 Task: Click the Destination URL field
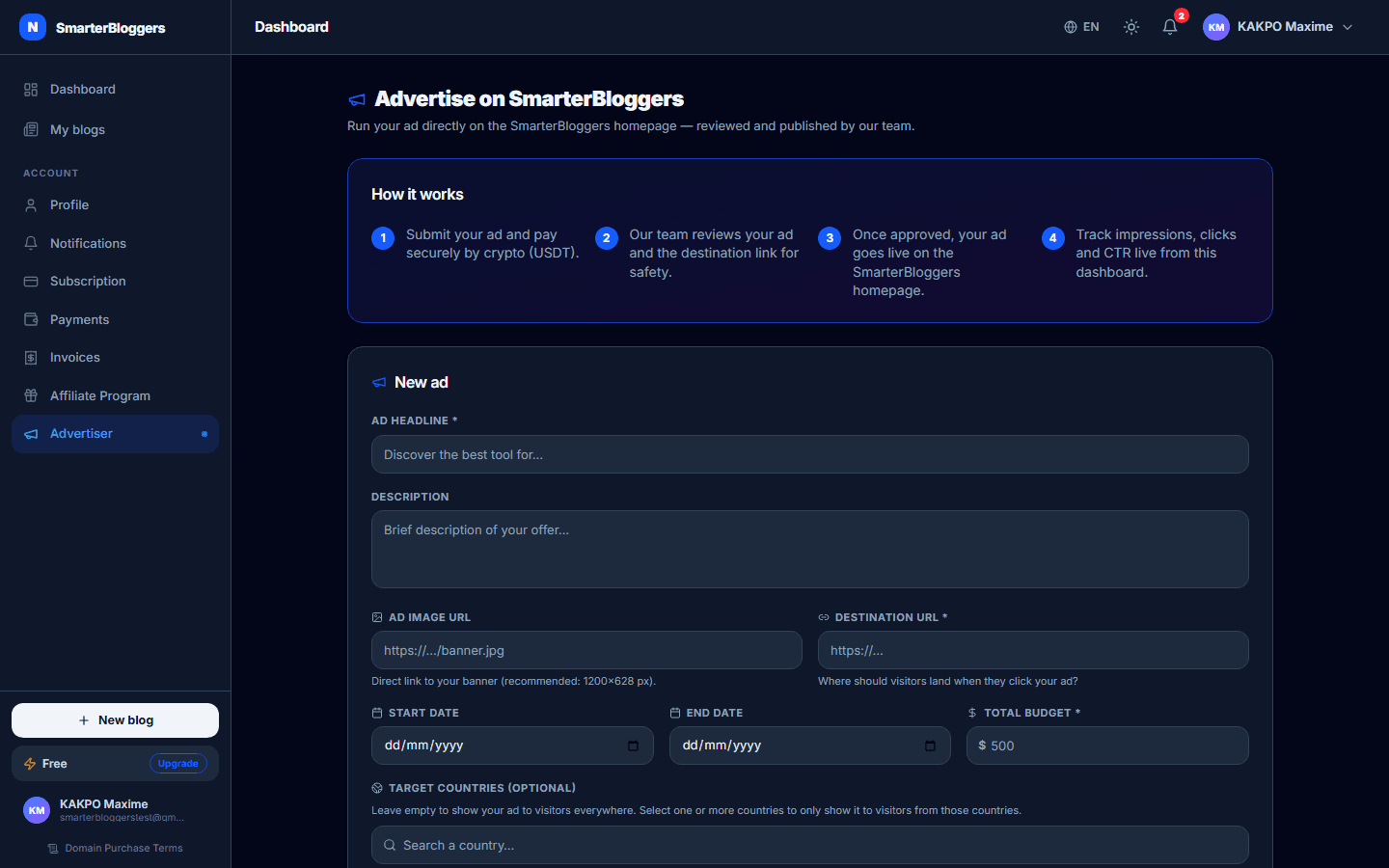pos(1033,650)
